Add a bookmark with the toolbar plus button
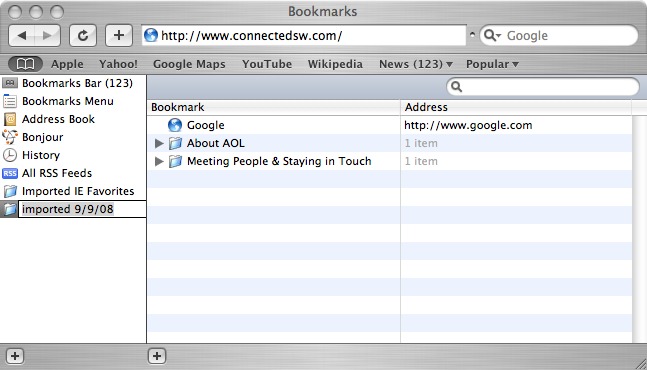 (119, 35)
